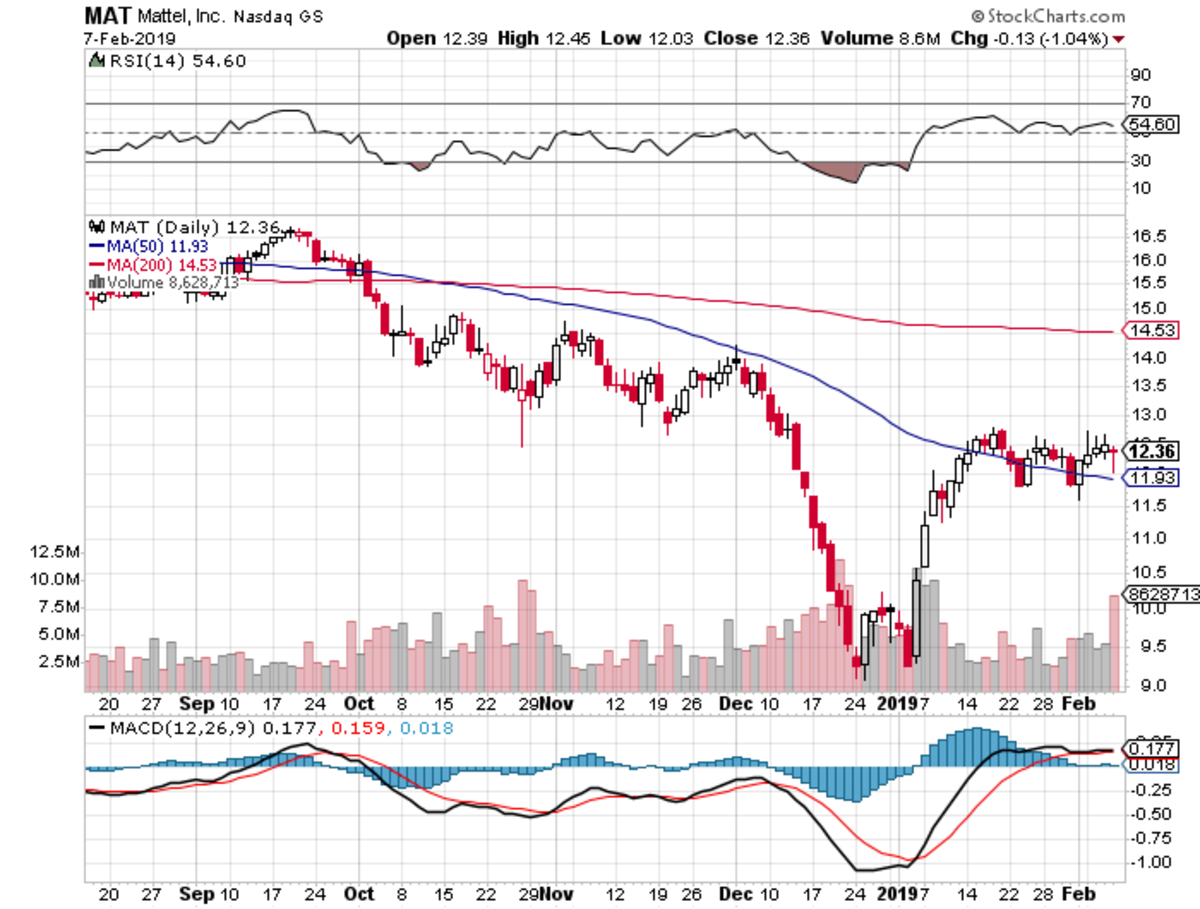Select the 11.93 MA(50) value tag

tap(1150, 478)
